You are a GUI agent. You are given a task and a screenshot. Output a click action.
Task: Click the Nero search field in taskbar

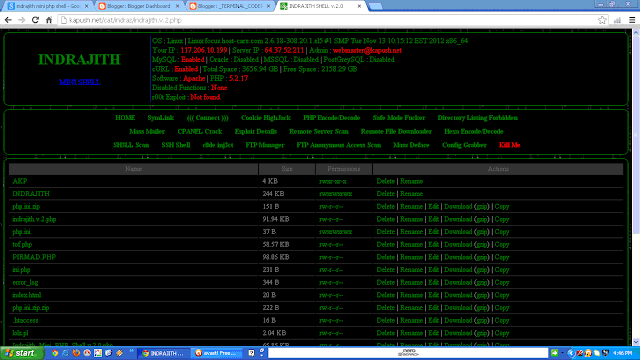point(408,353)
